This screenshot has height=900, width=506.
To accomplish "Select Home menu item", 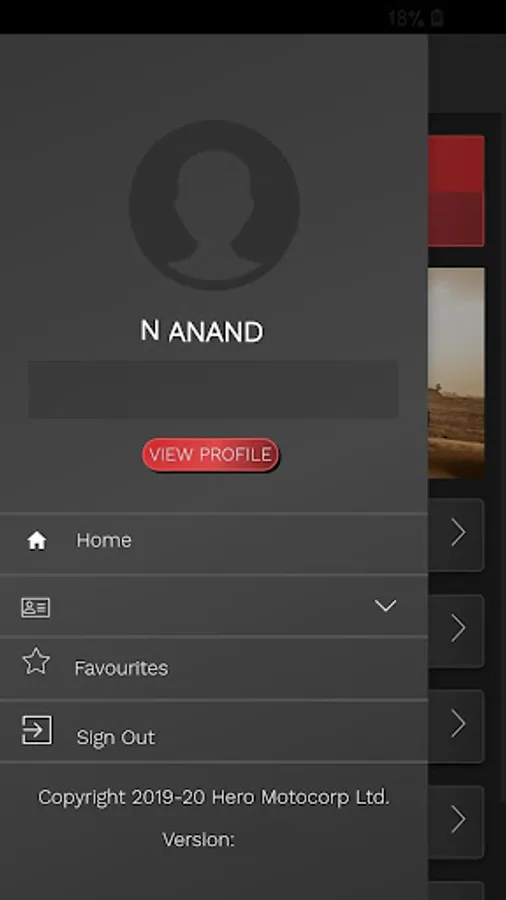I will point(213,542).
